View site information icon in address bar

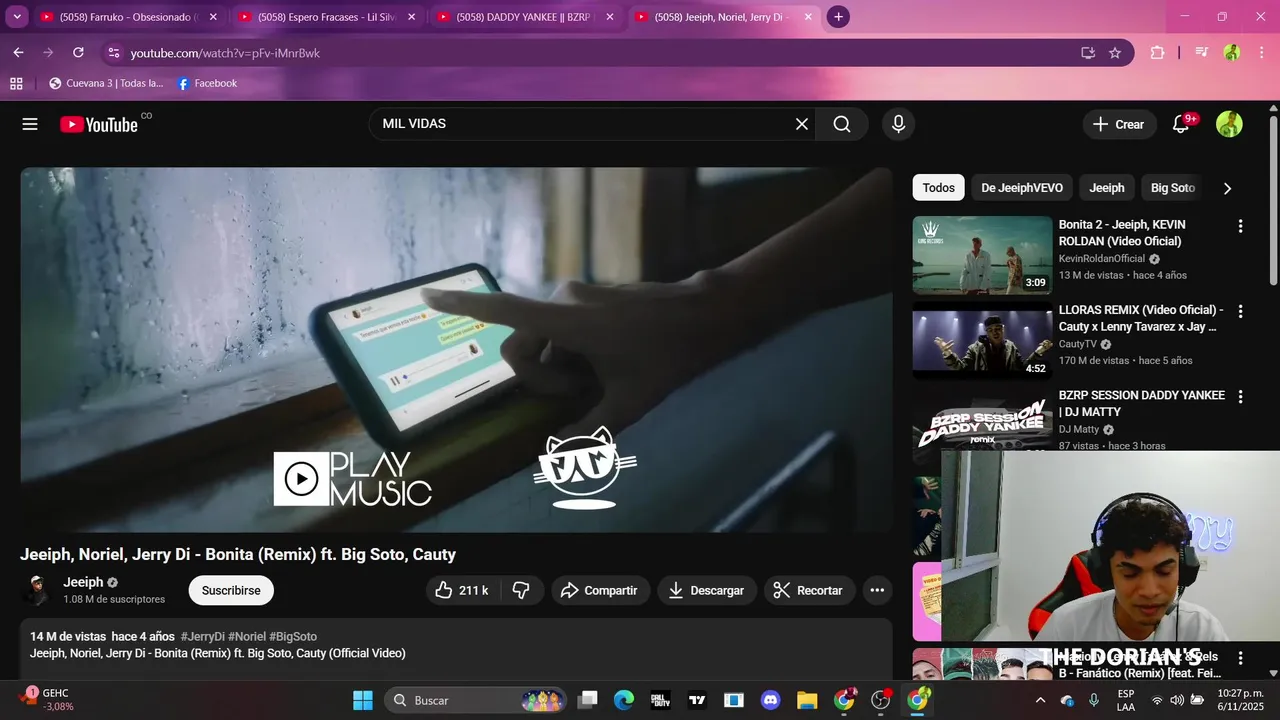(113, 53)
